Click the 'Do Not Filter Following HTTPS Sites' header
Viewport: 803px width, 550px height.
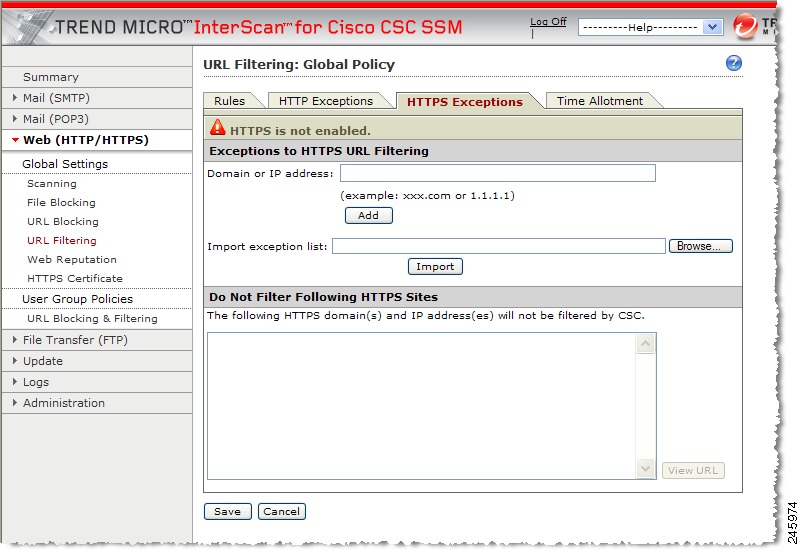(324, 297)
